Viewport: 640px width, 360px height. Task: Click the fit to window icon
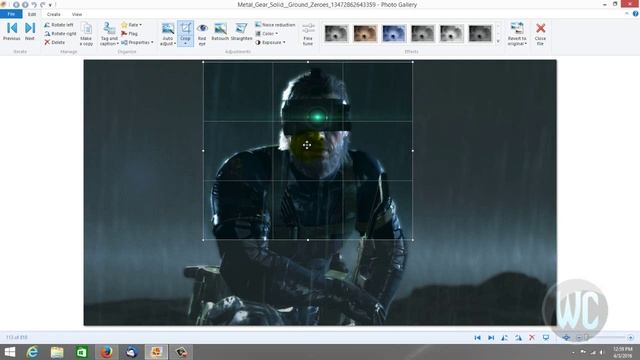pyautogui.click(x=566, y=338)
